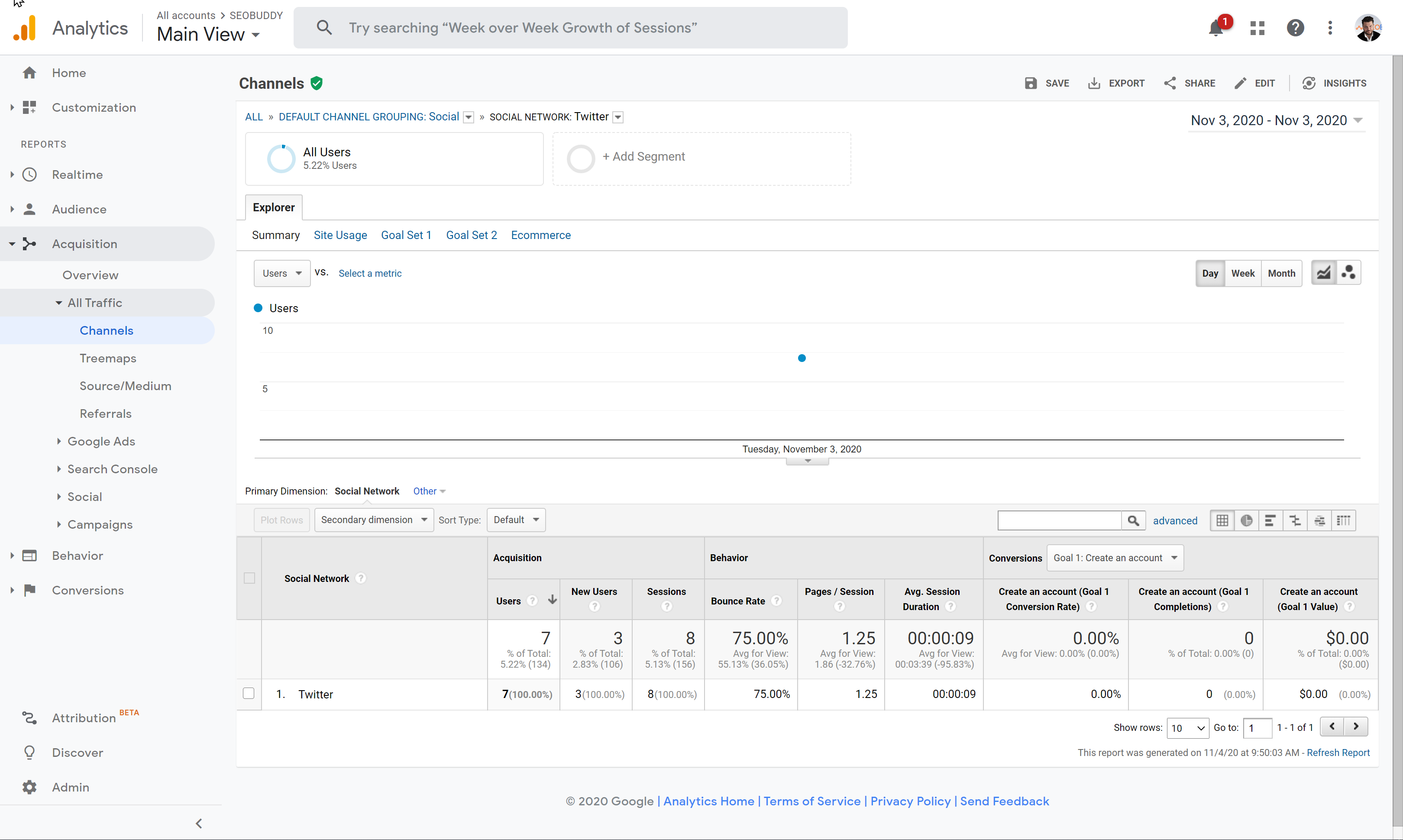Screen dimensions: 1403x840
Task: Click the table search input field
Action: (1060, 520)
